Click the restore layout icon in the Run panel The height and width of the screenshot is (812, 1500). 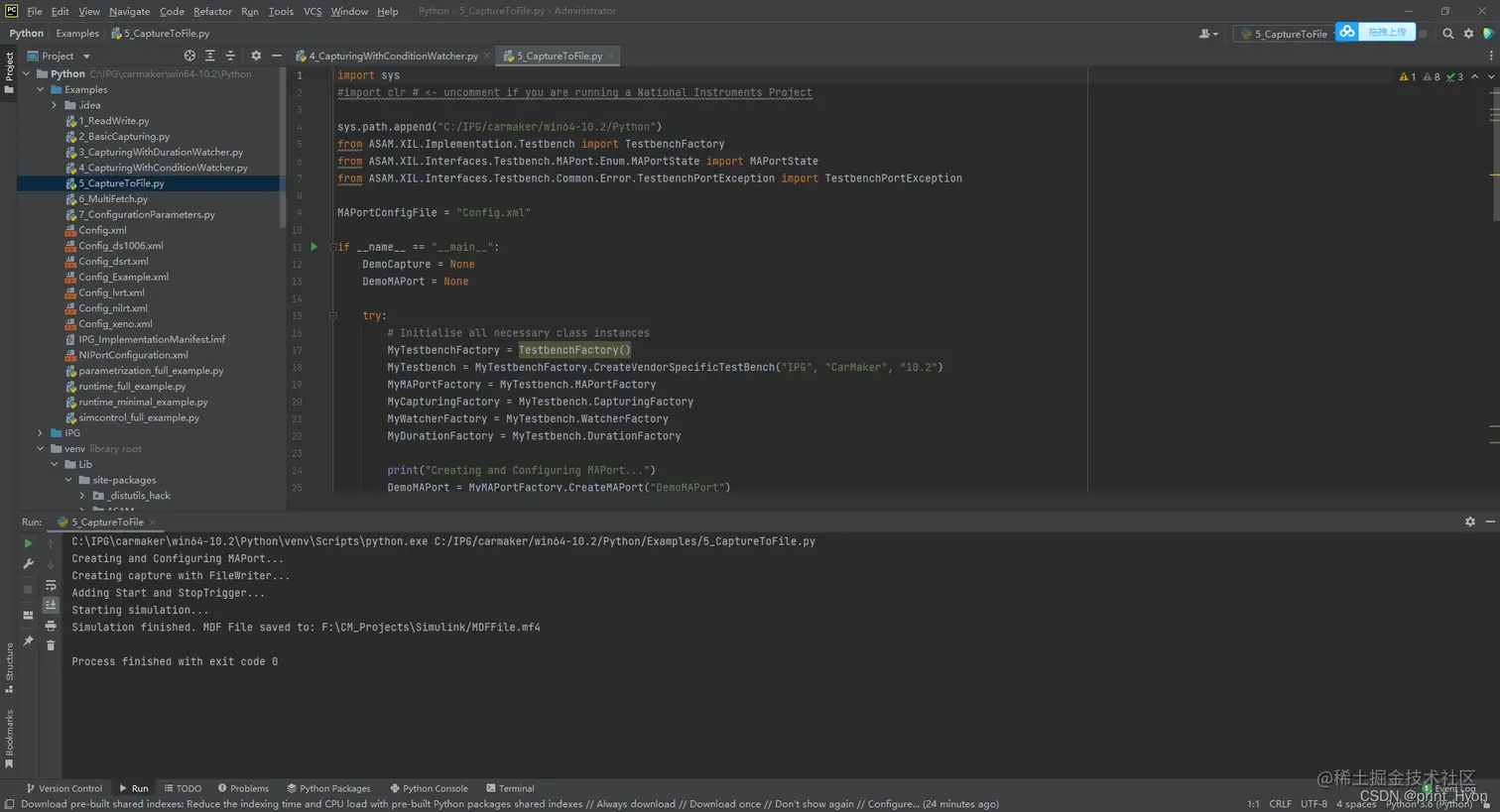coord(28,616)
